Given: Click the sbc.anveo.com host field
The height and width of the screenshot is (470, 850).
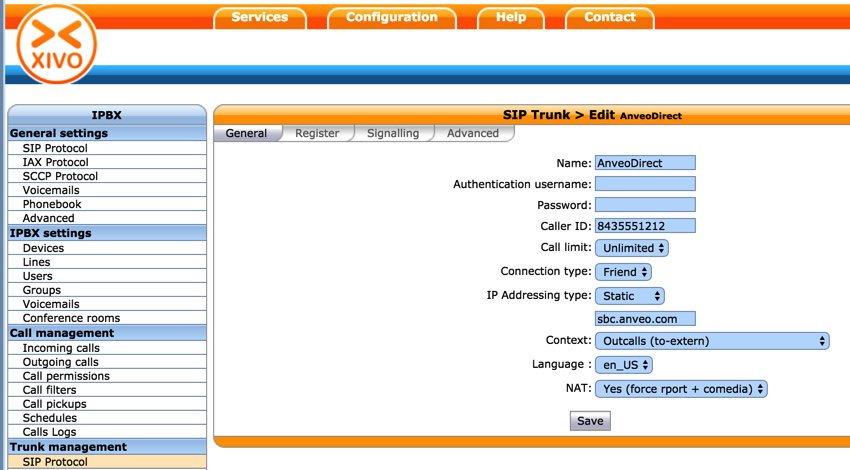Looking at the screenshot, I should [645, 319].
